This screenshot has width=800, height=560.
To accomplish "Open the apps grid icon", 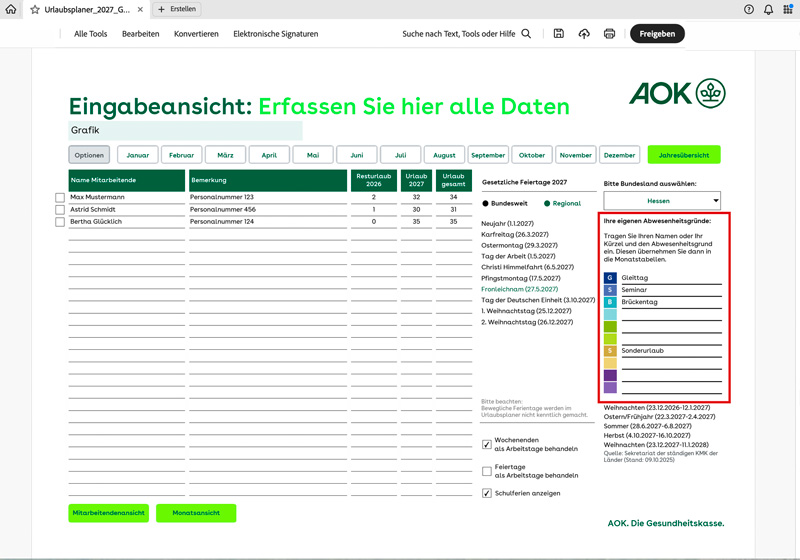I will click(788, 9).
